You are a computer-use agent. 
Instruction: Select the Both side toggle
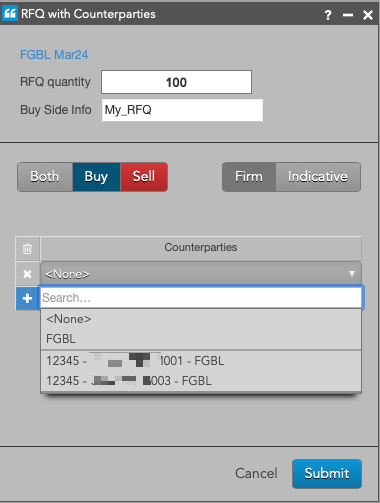[45, 177]
